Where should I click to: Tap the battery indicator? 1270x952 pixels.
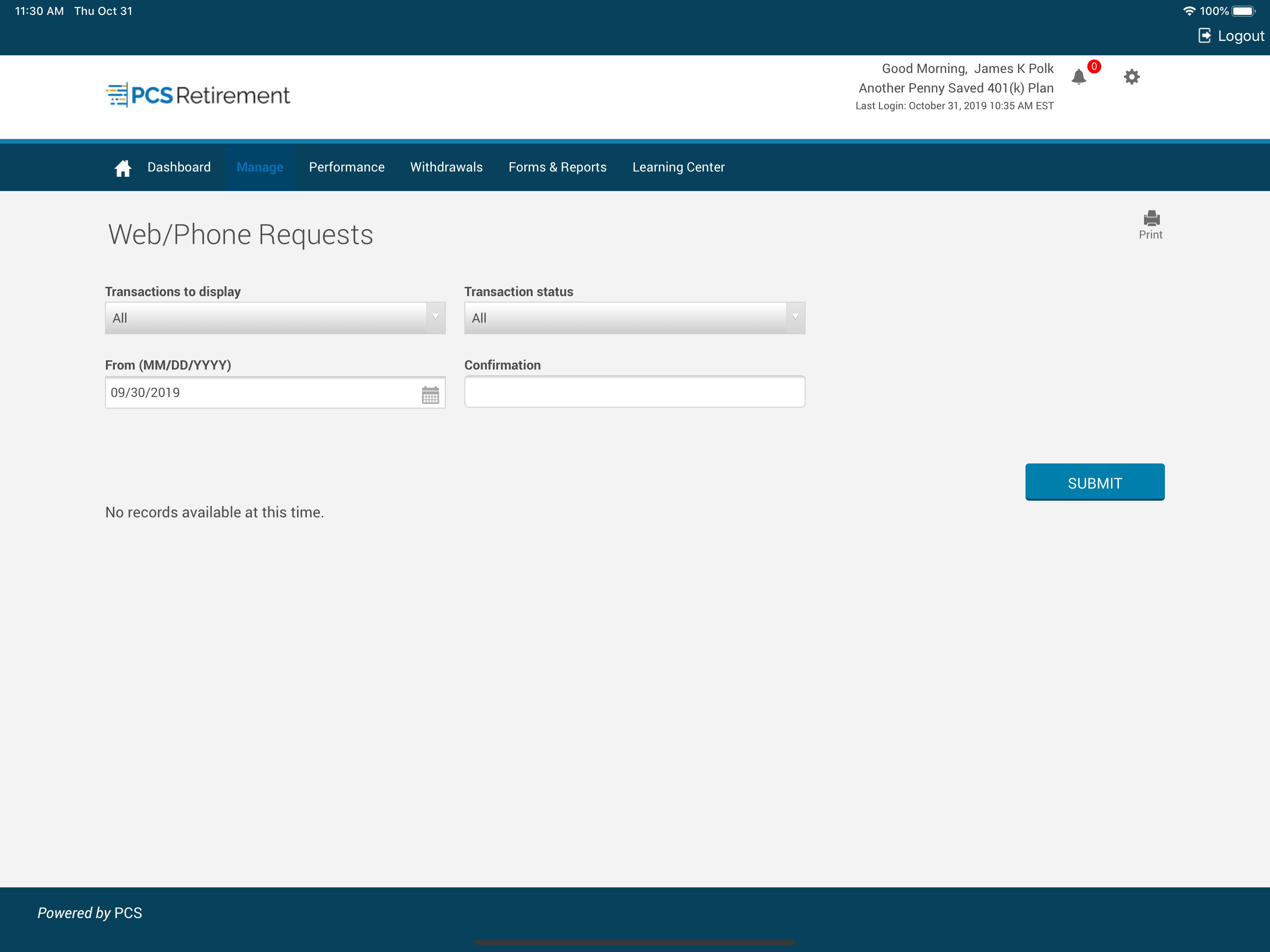tap(1244, 11)
